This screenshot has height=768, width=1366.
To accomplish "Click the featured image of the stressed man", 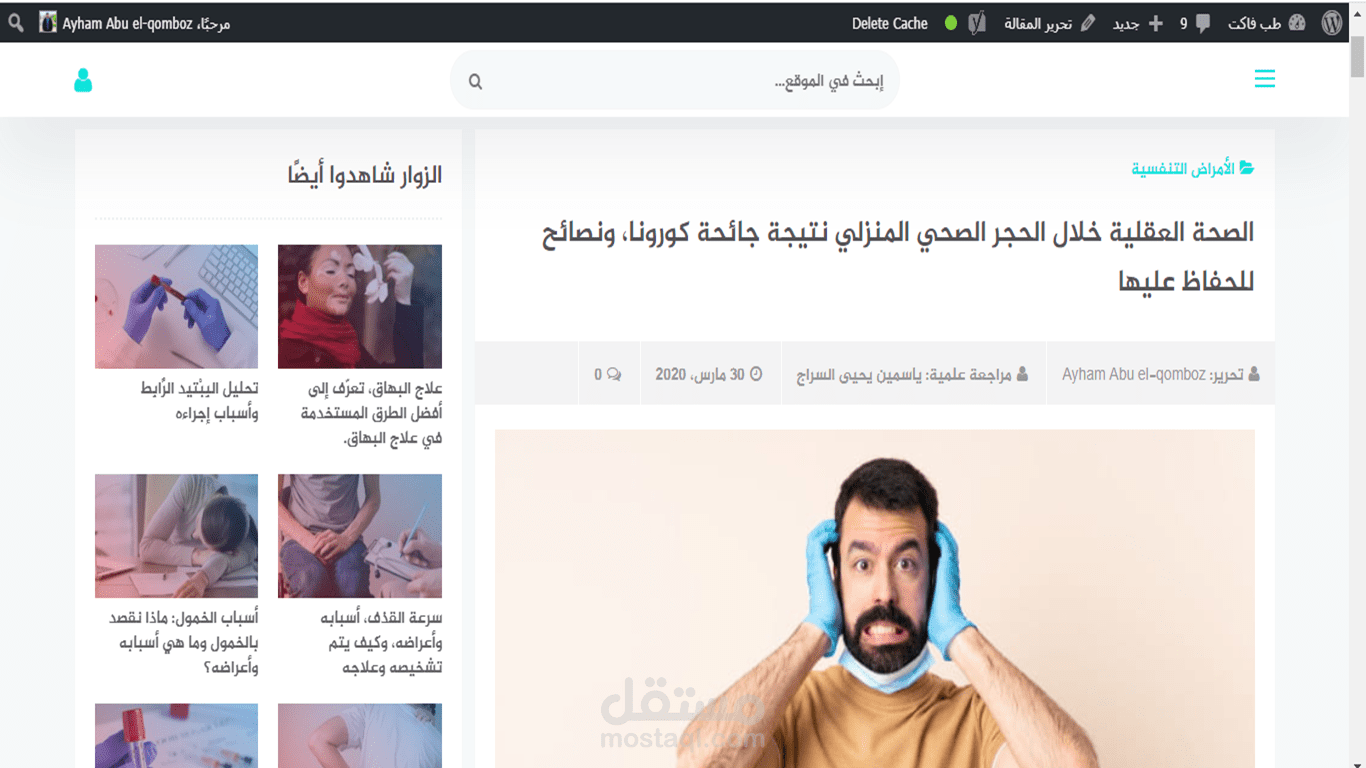I will coord(874,599).
